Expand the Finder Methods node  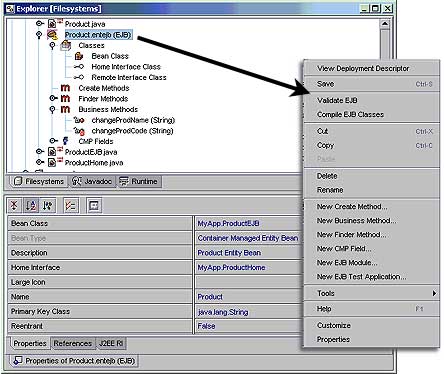53,98
